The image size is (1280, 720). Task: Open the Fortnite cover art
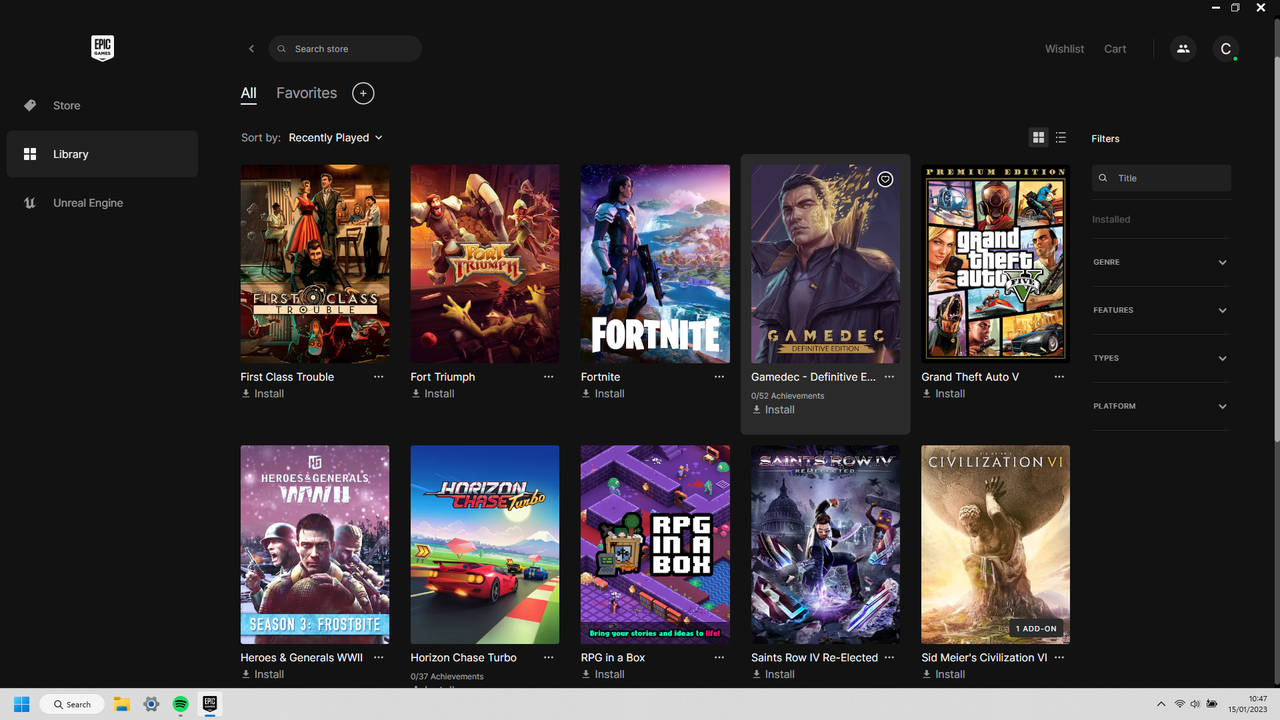pos(655,264)
